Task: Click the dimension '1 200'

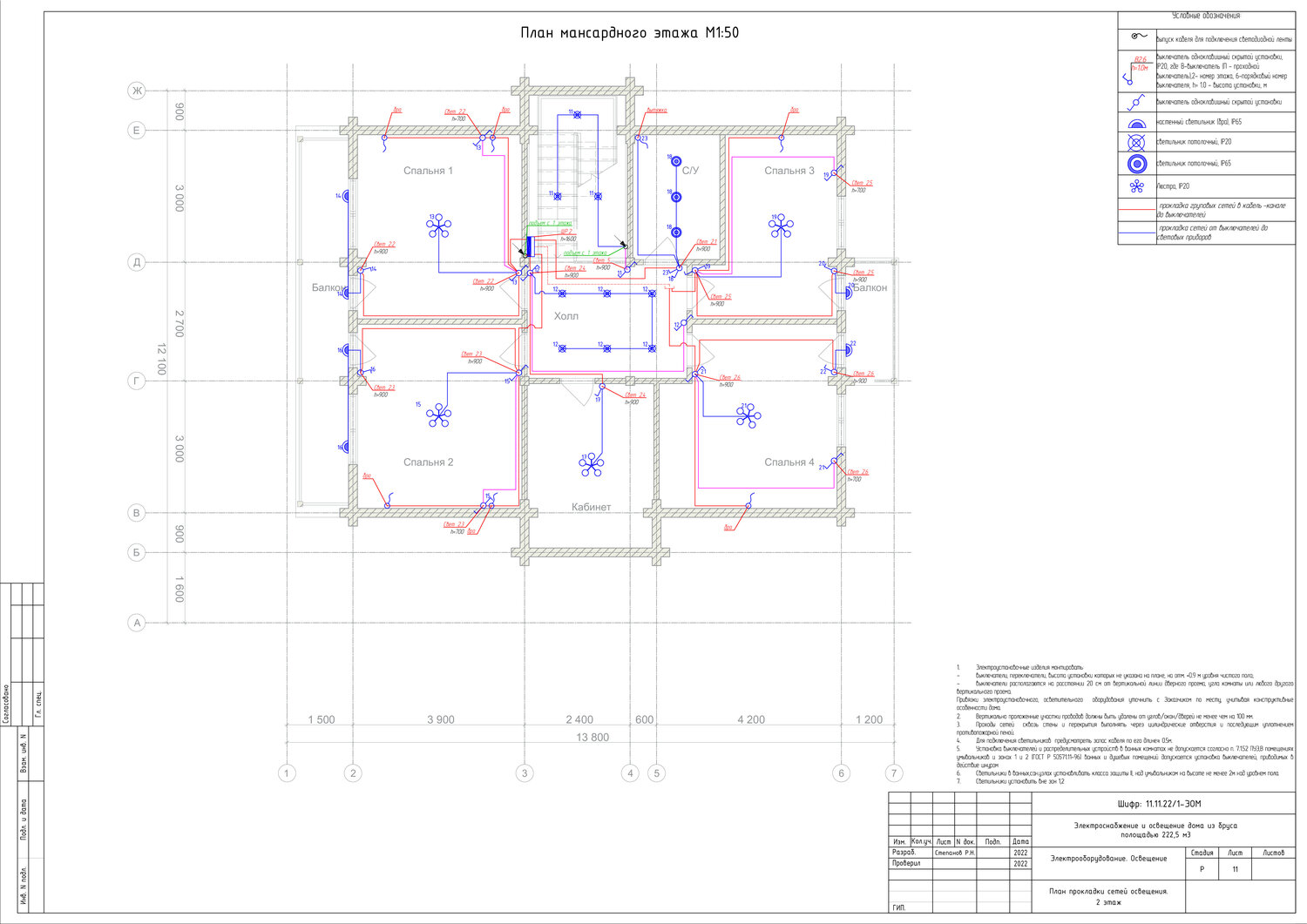Action: (869, 720)
